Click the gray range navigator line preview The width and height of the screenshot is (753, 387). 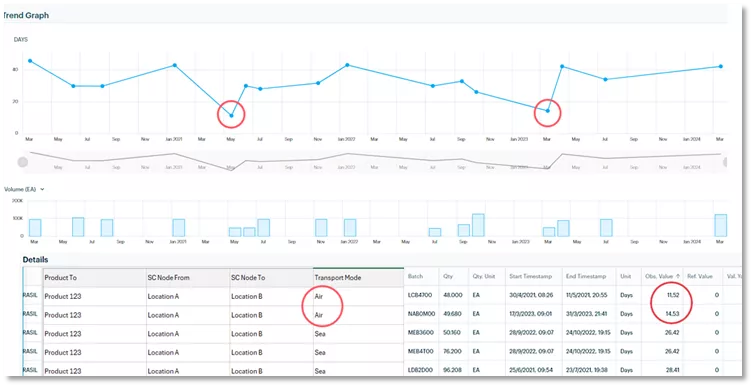pyautogui.click(x=375, y=161)
